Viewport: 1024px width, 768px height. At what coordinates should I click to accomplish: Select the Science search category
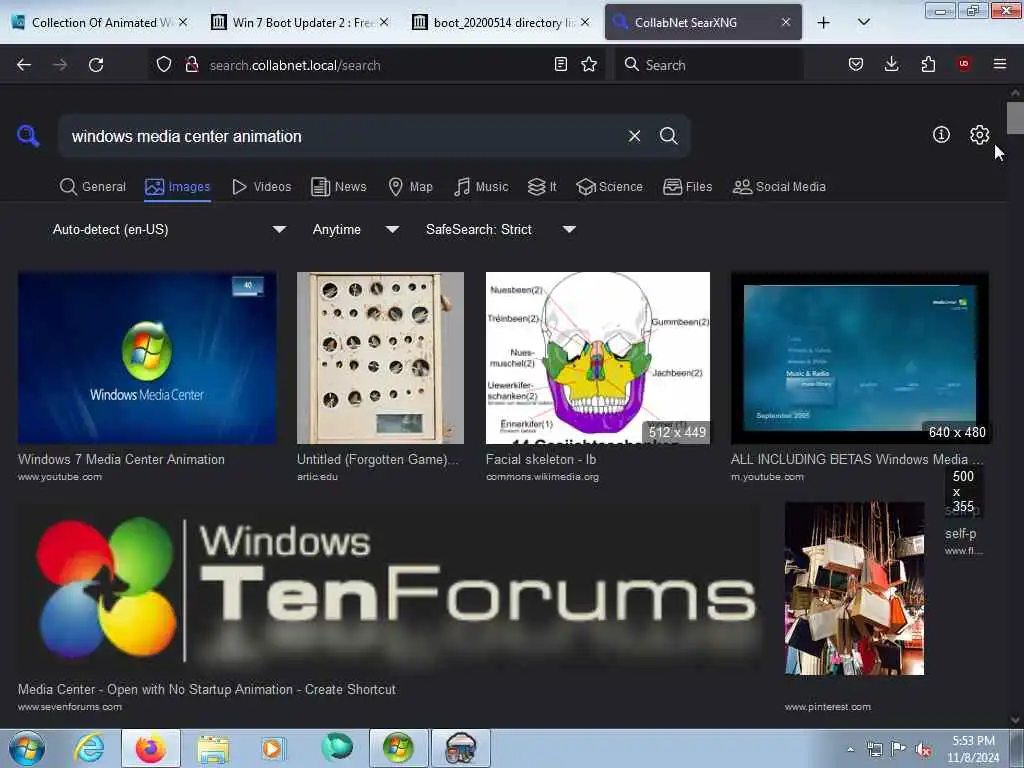(610, 187)
